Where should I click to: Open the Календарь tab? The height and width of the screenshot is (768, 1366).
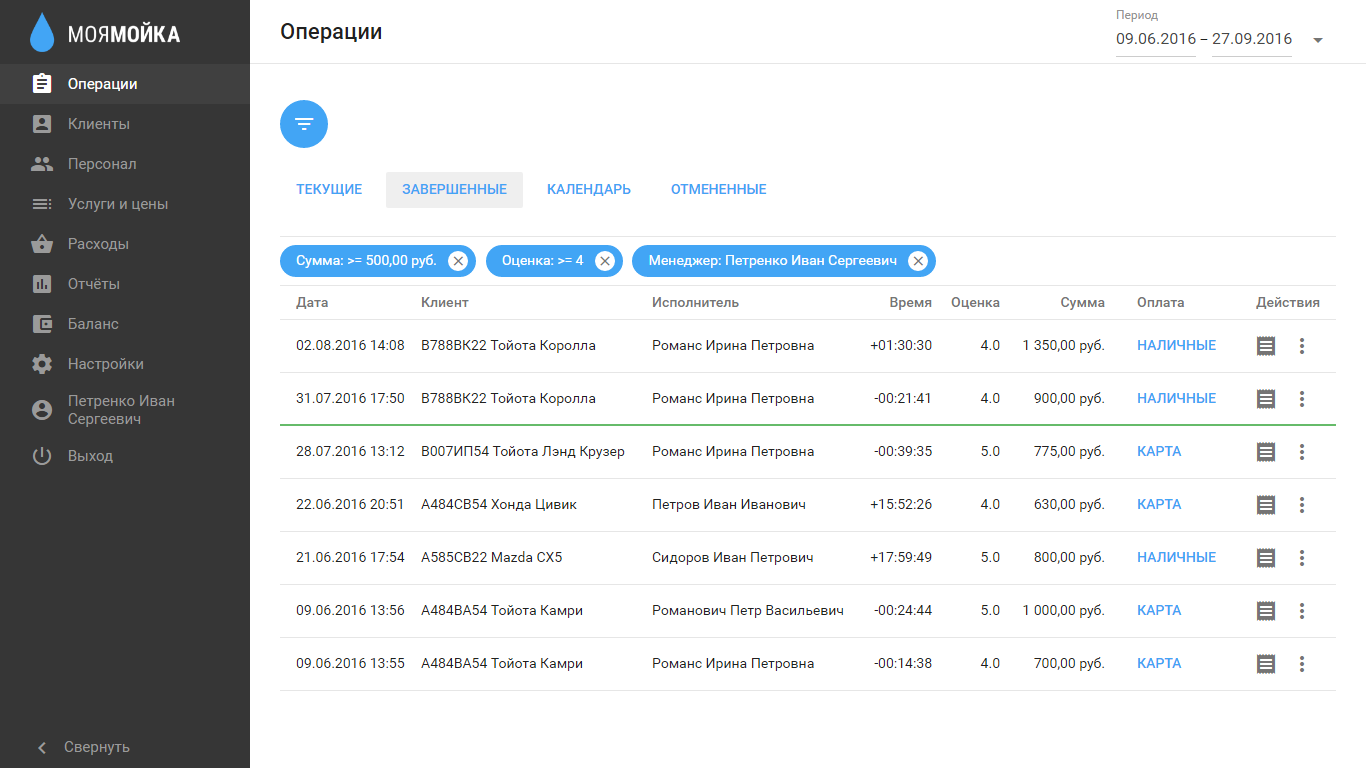(x=588, y=189)
